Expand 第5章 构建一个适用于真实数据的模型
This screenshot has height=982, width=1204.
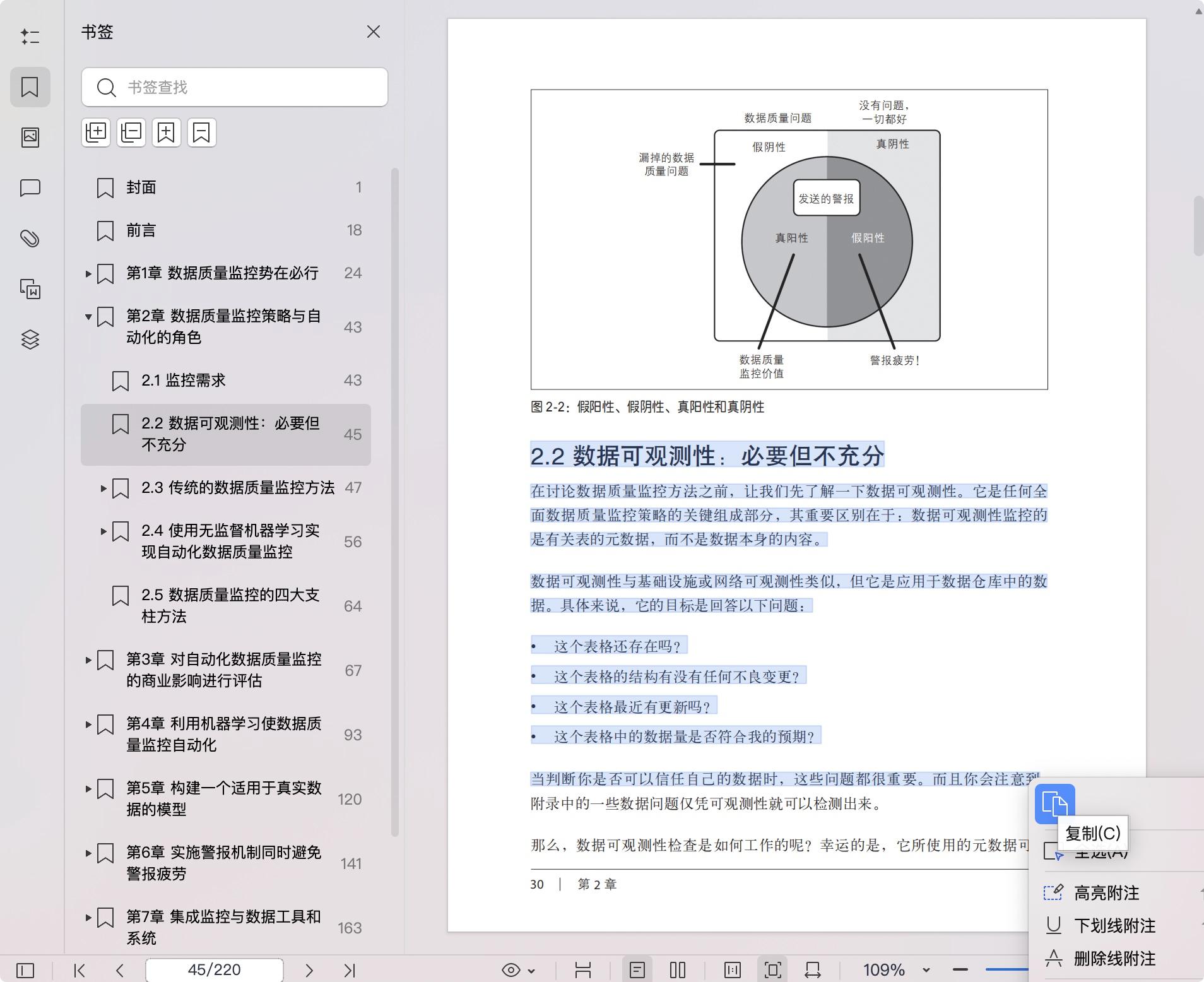click(88, 788)
